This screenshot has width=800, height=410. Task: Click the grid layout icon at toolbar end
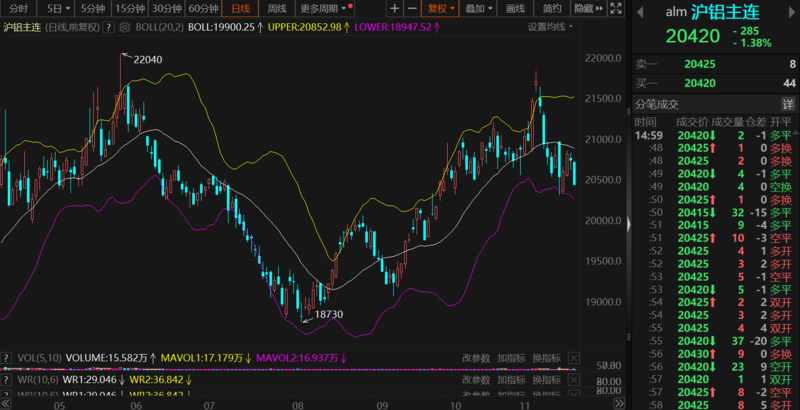point(615,8)
